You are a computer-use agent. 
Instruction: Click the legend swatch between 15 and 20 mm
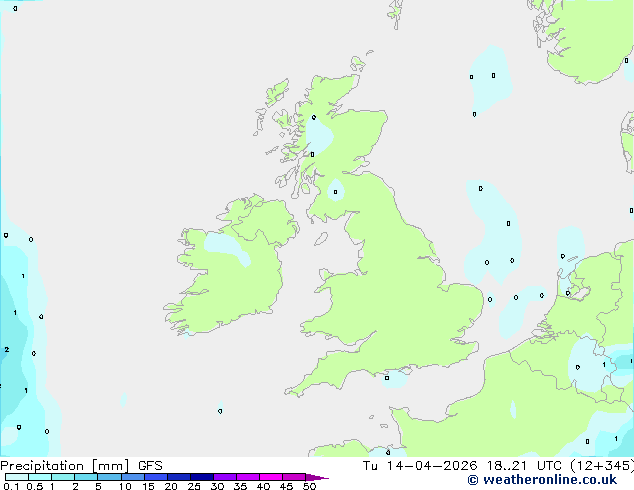click(156, 477)
